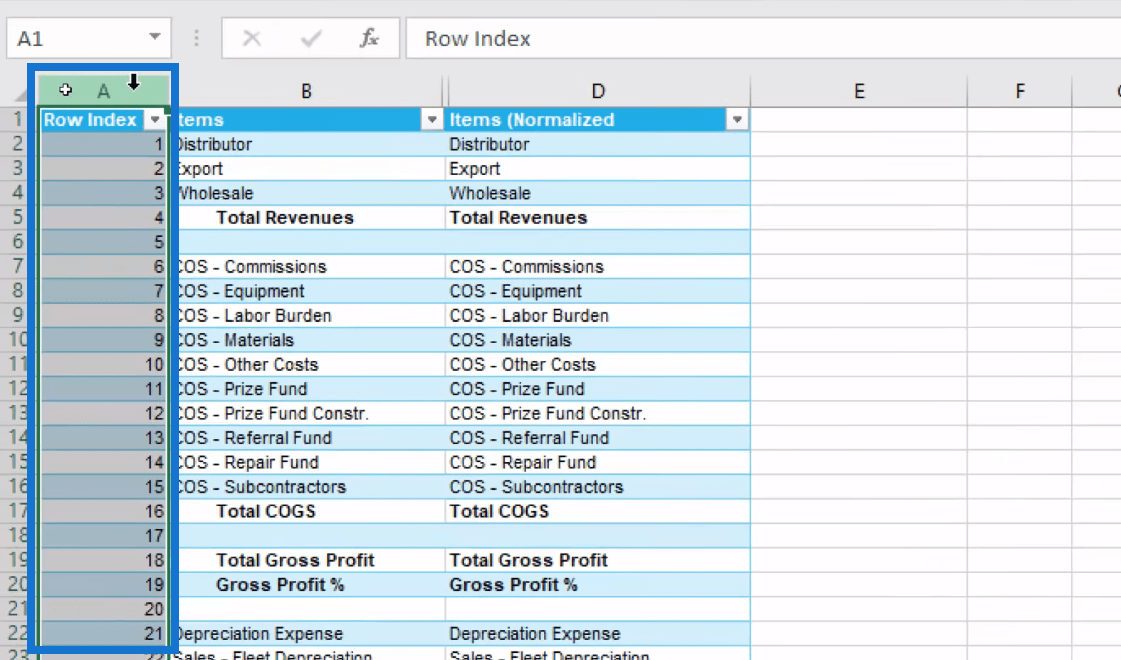Click COS - Prize Fund in column D
The height and width of the screenshot is (660, 1121).
point(598,389)
